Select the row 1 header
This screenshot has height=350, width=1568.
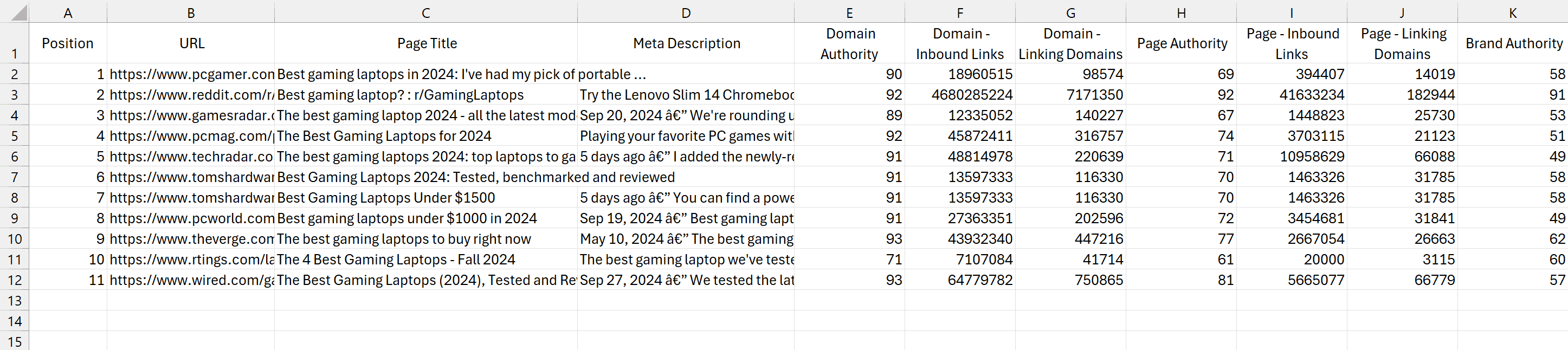coord(15,44)
